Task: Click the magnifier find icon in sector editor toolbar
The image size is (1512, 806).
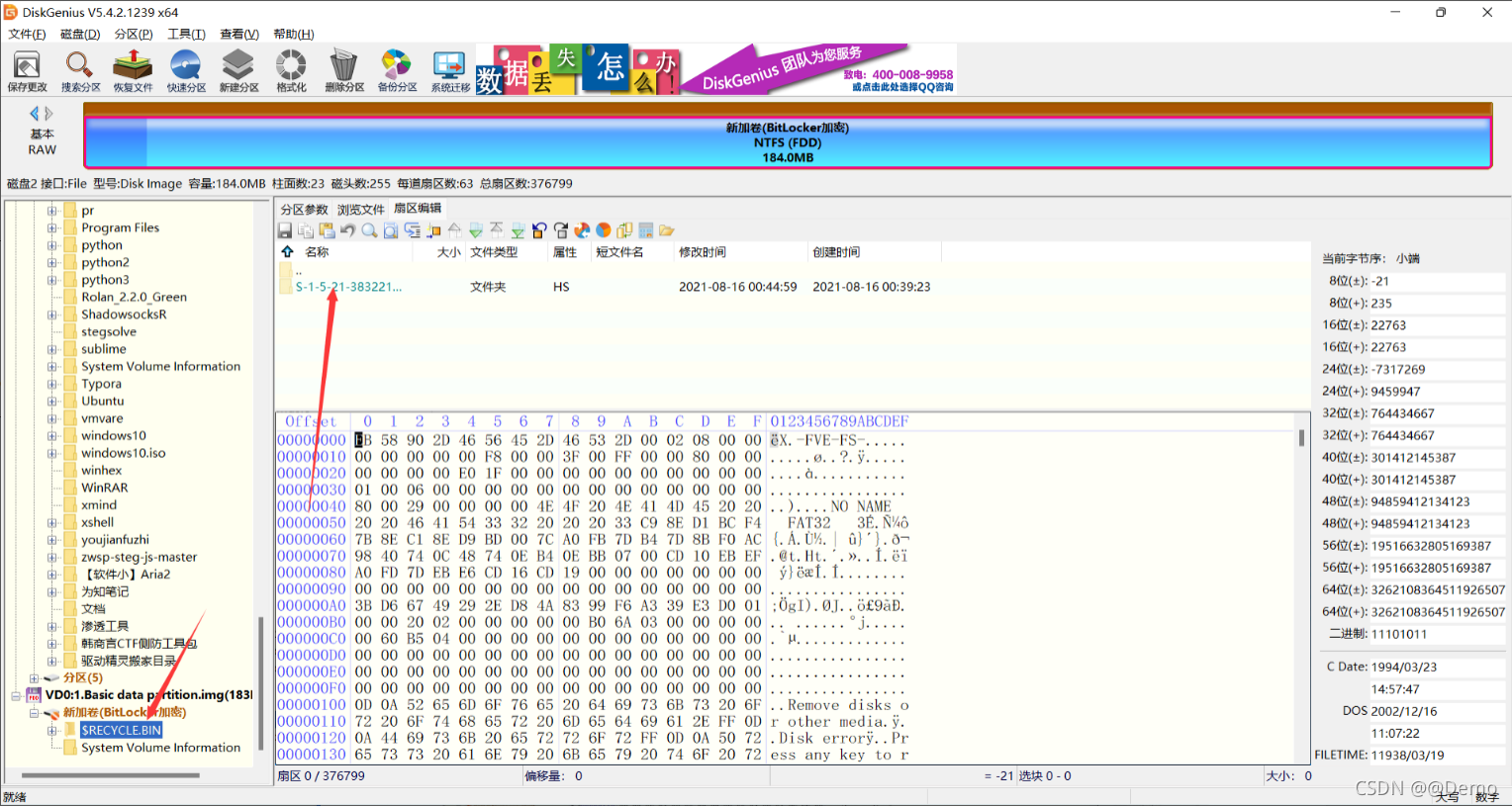Action: 369,230
